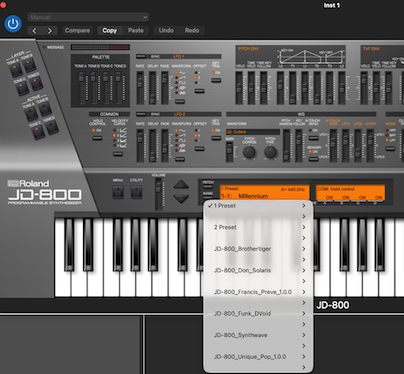The image size is (404, 374).
Task: Toggle the LFO 1 Key Trig button
Action: (x=216, y=80)
